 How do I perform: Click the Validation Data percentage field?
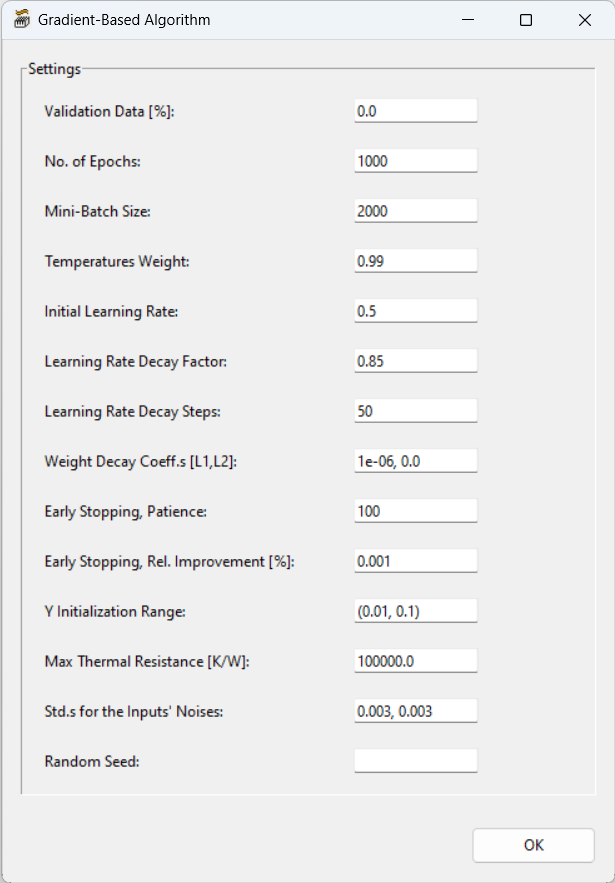click(415, 110)
